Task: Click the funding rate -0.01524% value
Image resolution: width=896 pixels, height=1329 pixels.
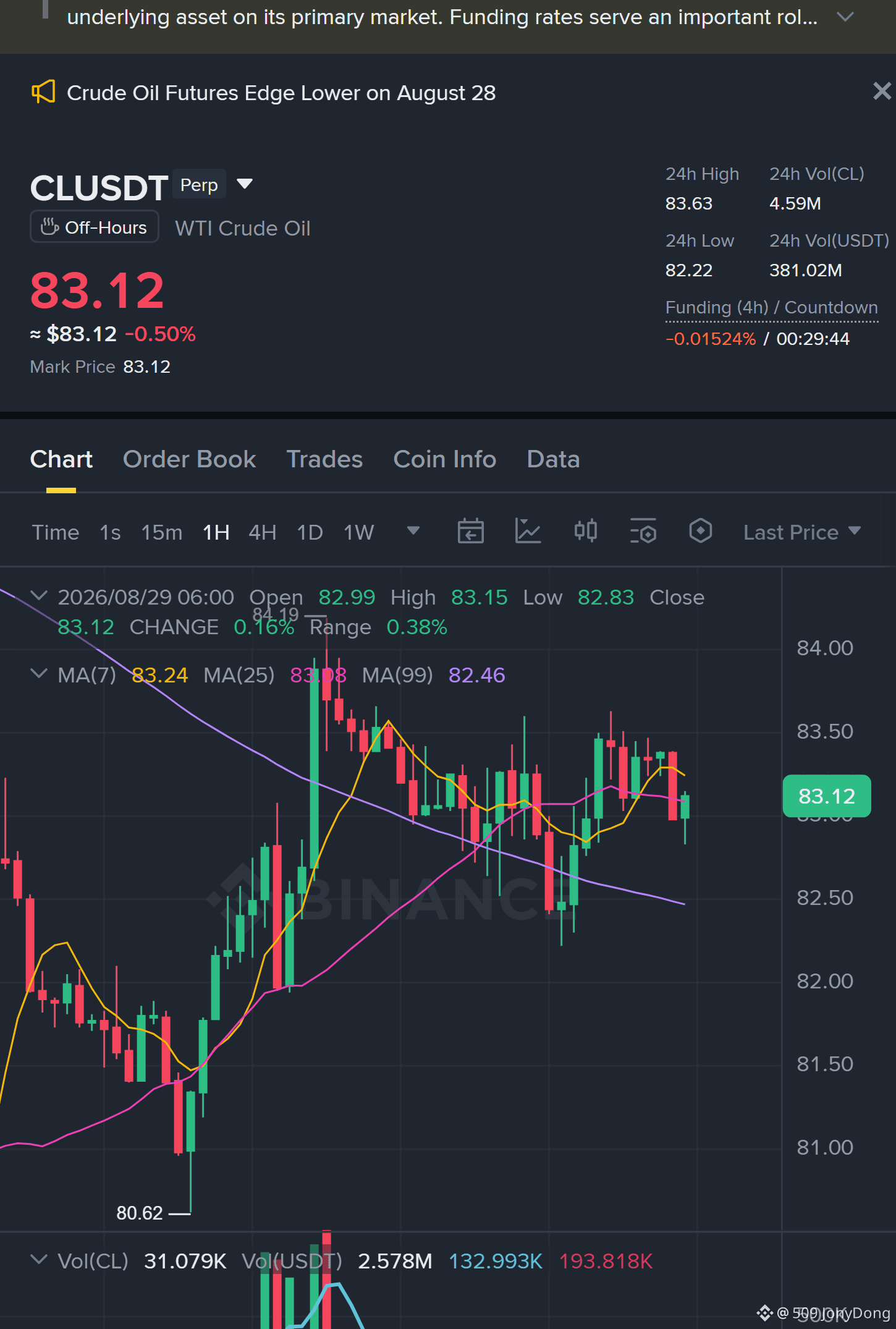Action: point(711,339)
